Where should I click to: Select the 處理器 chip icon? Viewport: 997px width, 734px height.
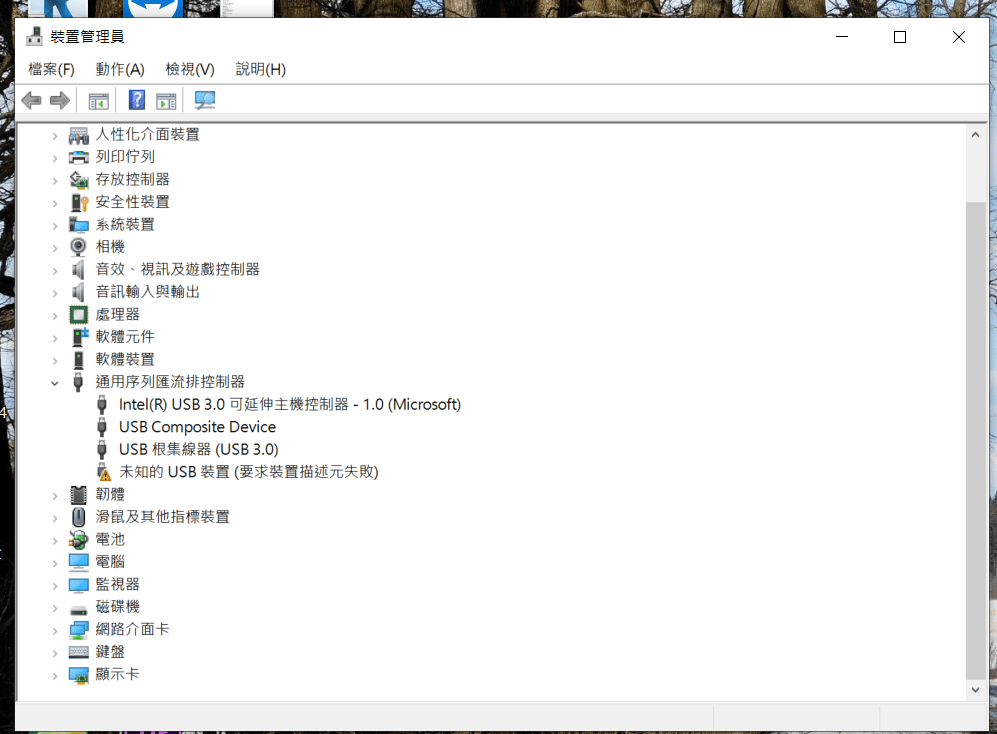tap(78, 314)
